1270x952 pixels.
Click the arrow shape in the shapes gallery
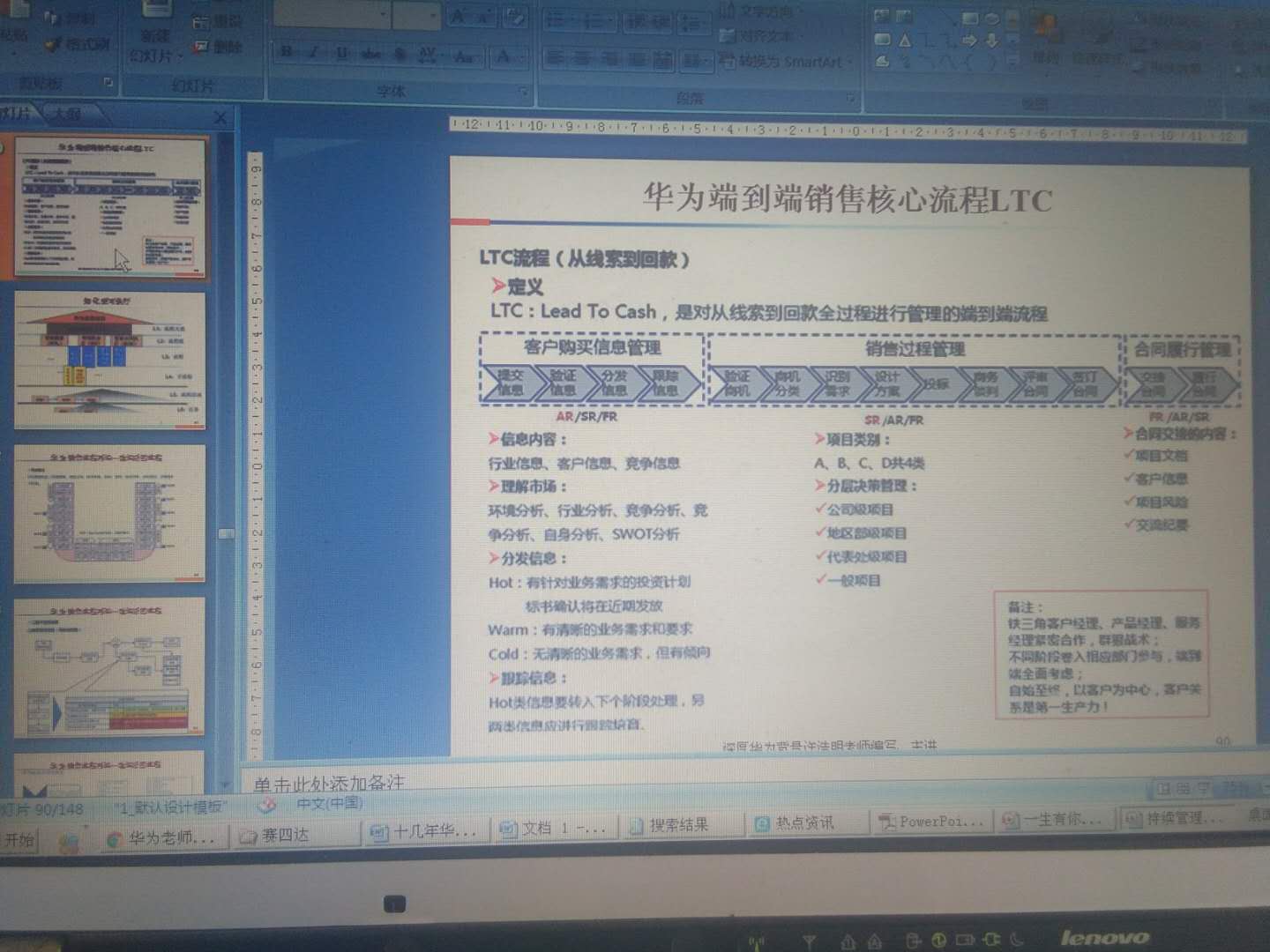pos(970,41)
